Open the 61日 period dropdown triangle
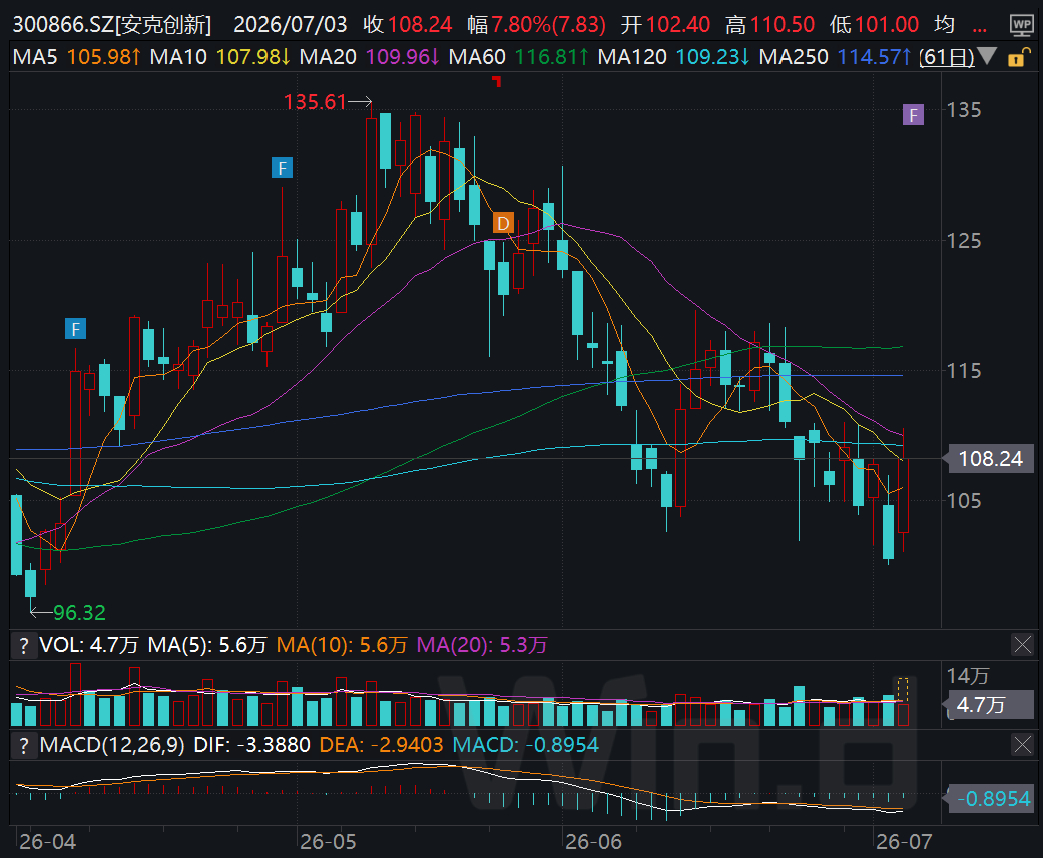 click(987, 57)
